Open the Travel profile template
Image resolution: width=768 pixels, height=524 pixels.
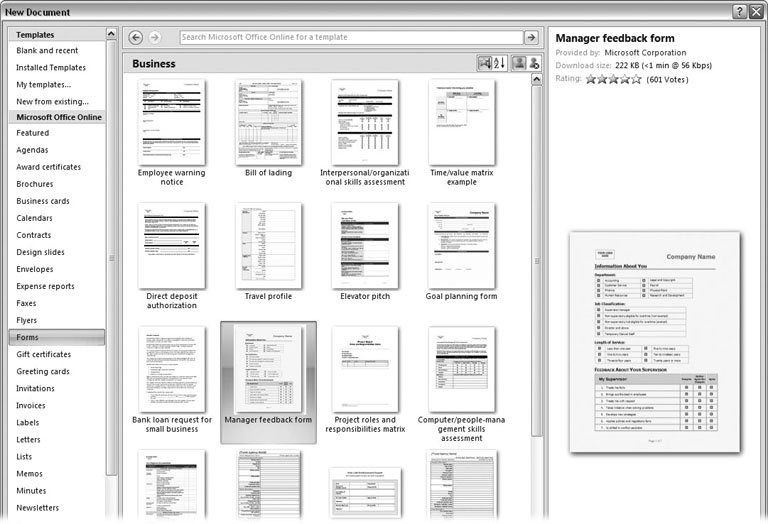268,252
